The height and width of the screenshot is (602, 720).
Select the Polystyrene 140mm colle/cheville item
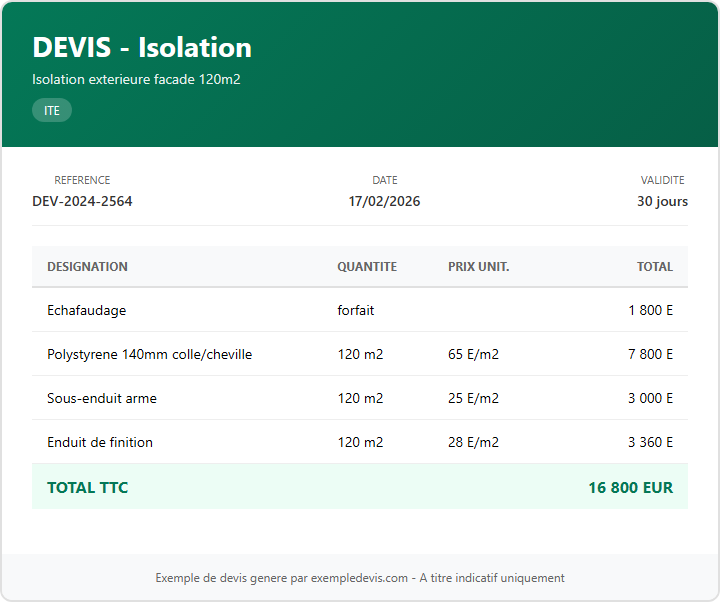point(149,354)
